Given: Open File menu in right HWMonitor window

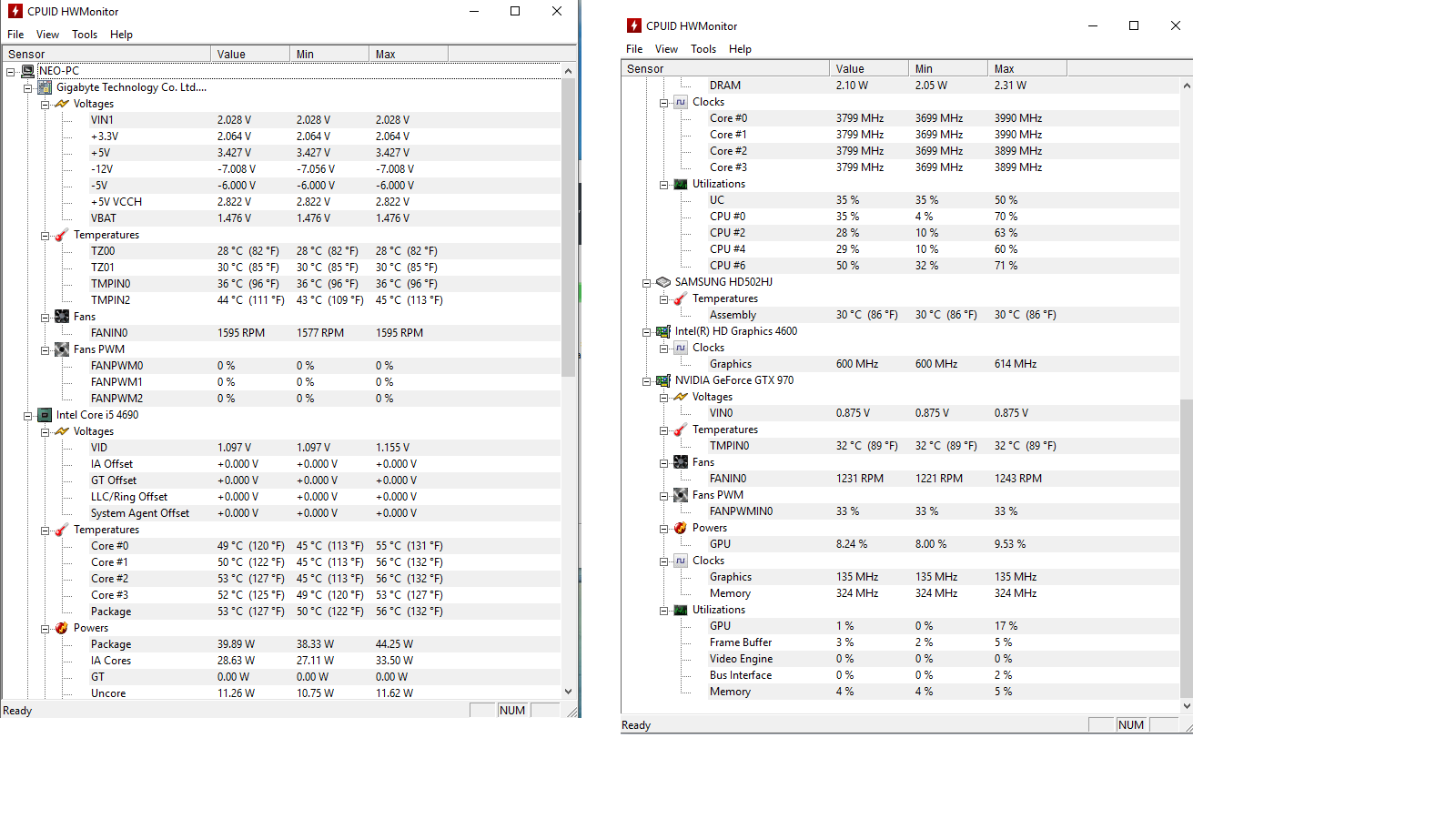Looking at the screenshot, I should (x=634, y=49).
